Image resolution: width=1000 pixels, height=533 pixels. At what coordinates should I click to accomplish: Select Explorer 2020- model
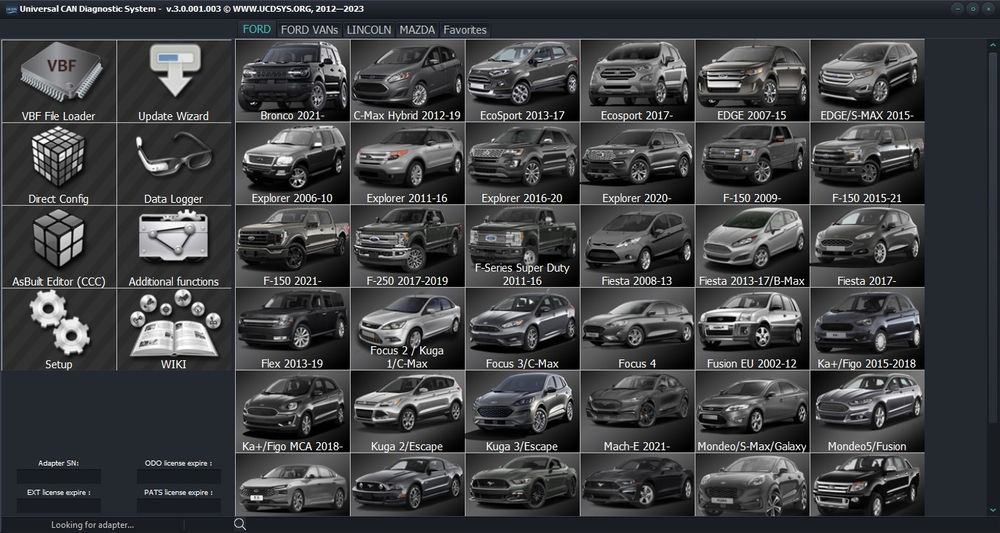click(x=637, y=164)
